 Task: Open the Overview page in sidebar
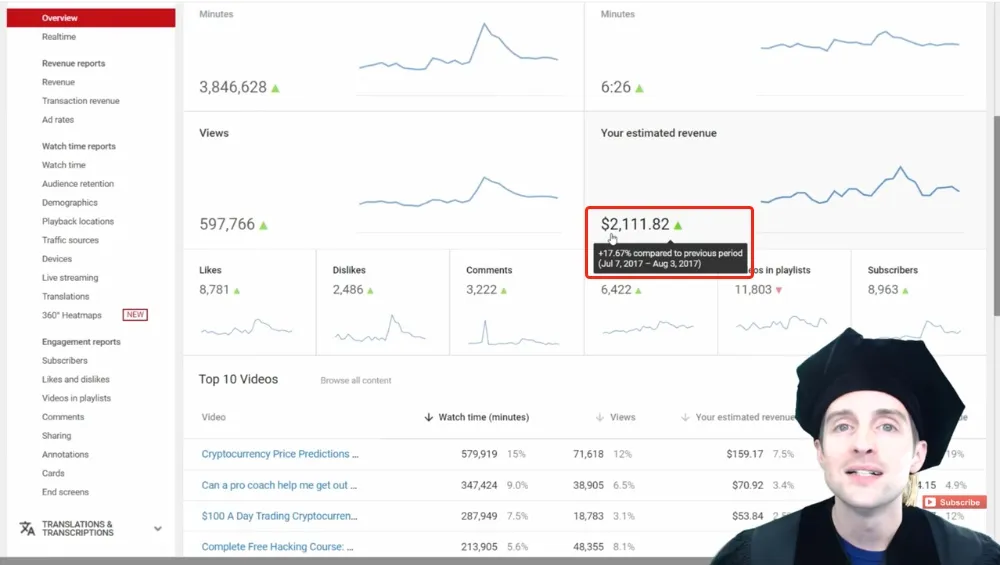pos(91,18)
